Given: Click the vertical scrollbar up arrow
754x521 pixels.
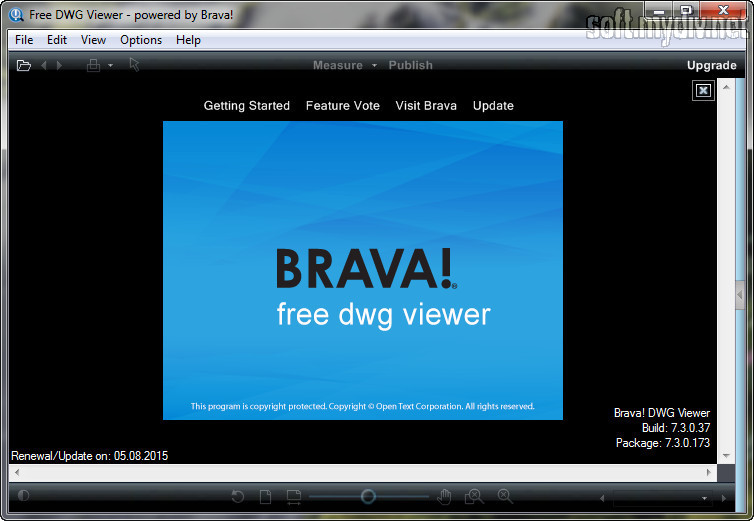Looking at the screenshot, I should pos(726,87).
